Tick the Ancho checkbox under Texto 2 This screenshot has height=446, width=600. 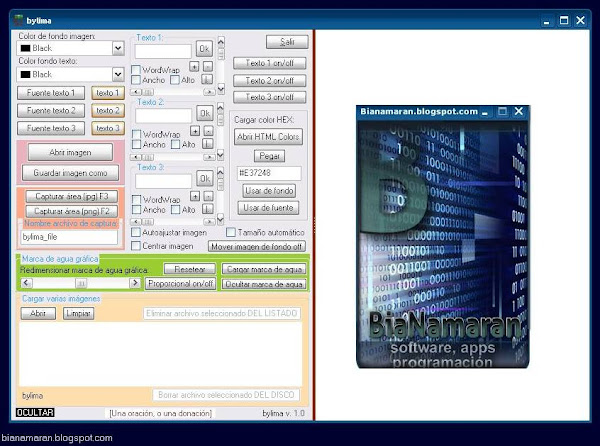(x=136, y=145)
